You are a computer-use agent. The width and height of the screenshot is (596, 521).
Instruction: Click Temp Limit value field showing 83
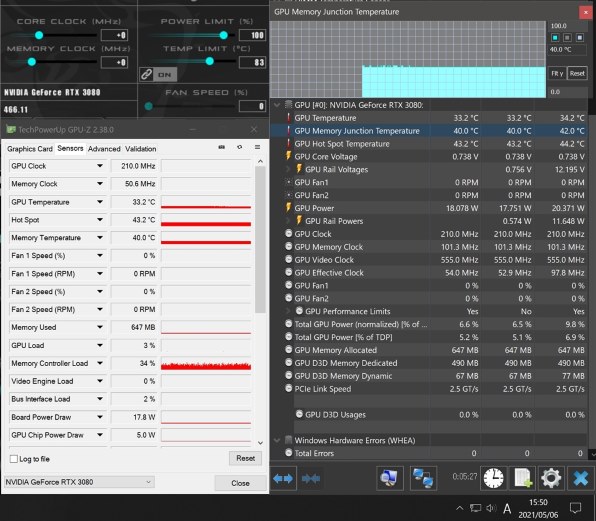coord(252,62)
